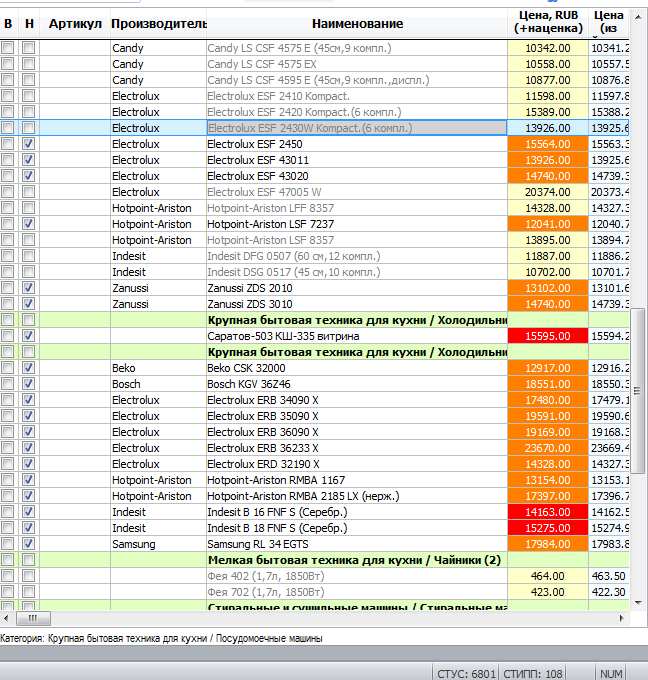Select Electrolux ERB 35090 X name
The height and width of the screenshot is (680, 648).
click(357, 416)
